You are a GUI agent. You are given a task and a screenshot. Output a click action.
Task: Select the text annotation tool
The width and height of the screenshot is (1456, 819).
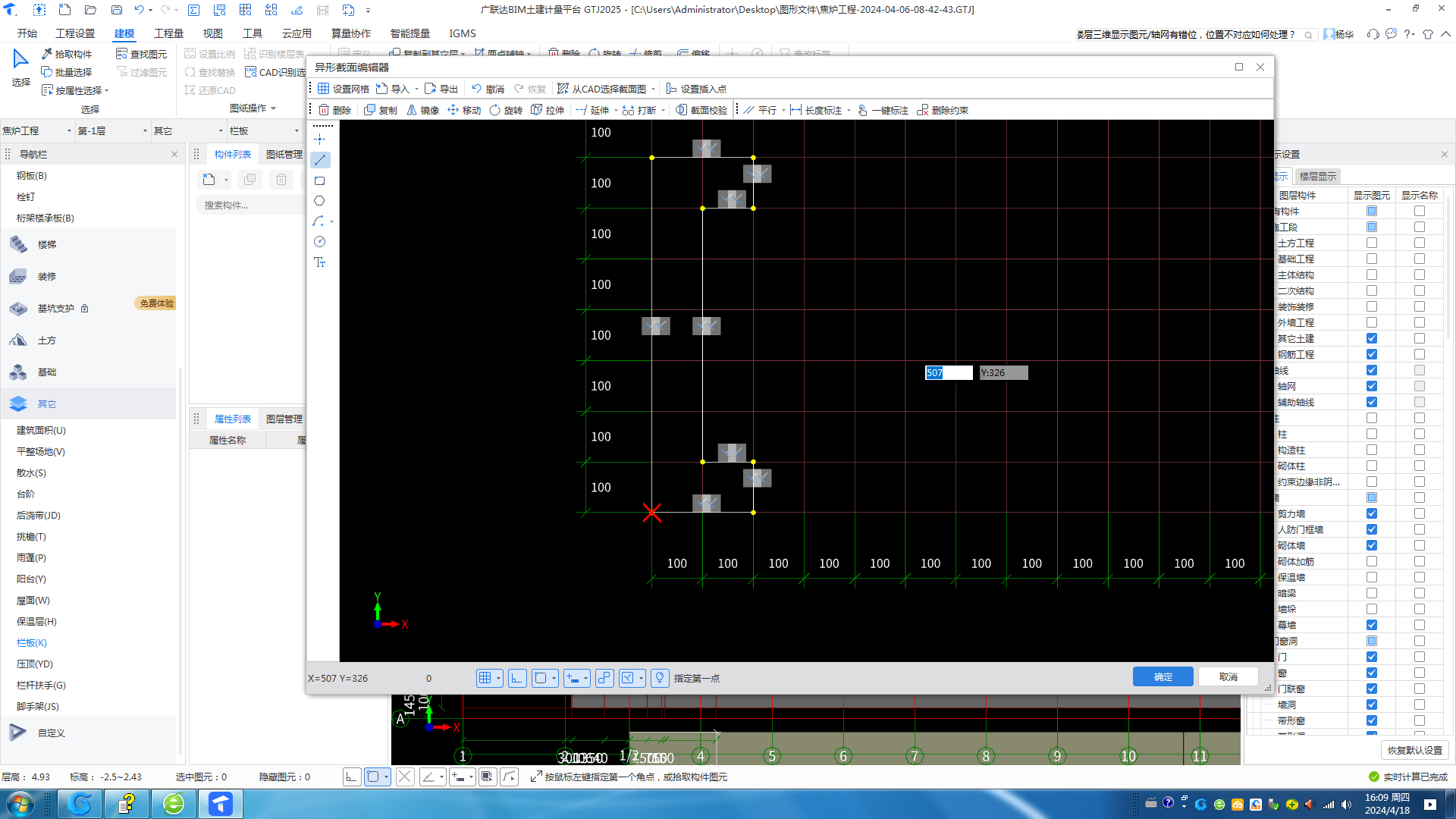coord(320,262)
